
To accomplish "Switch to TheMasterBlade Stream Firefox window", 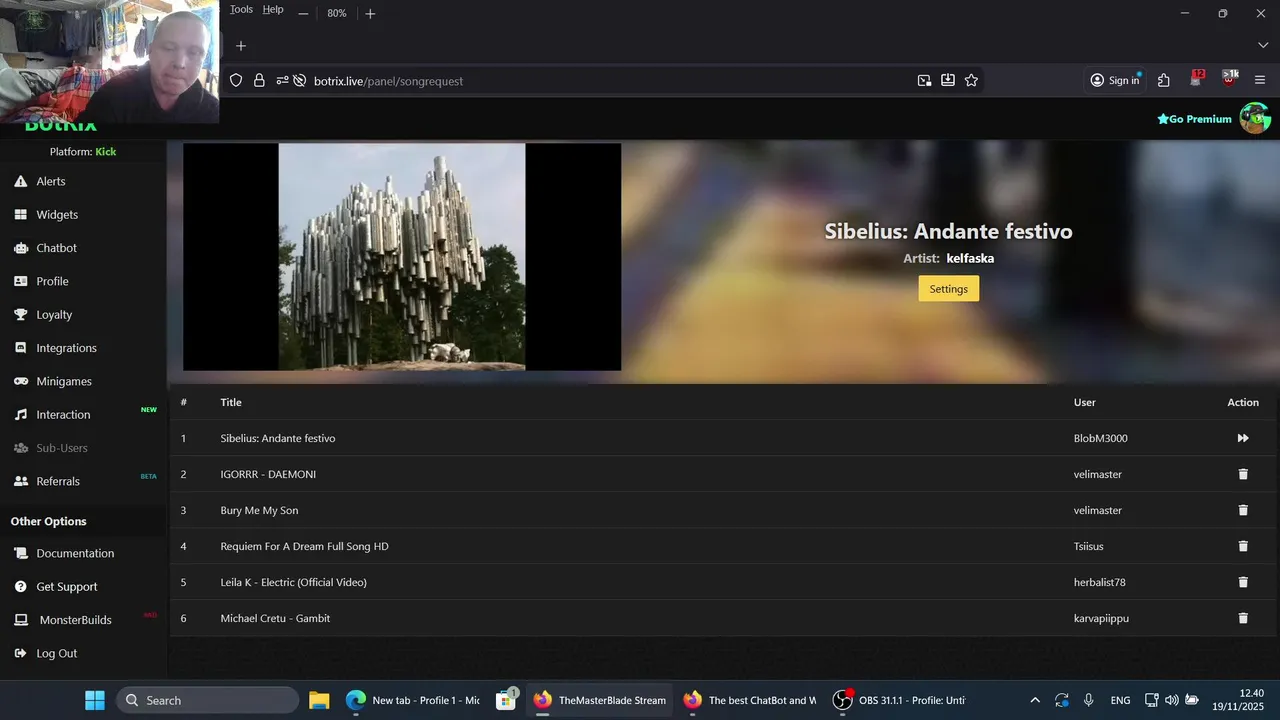I will pos(600,700).
